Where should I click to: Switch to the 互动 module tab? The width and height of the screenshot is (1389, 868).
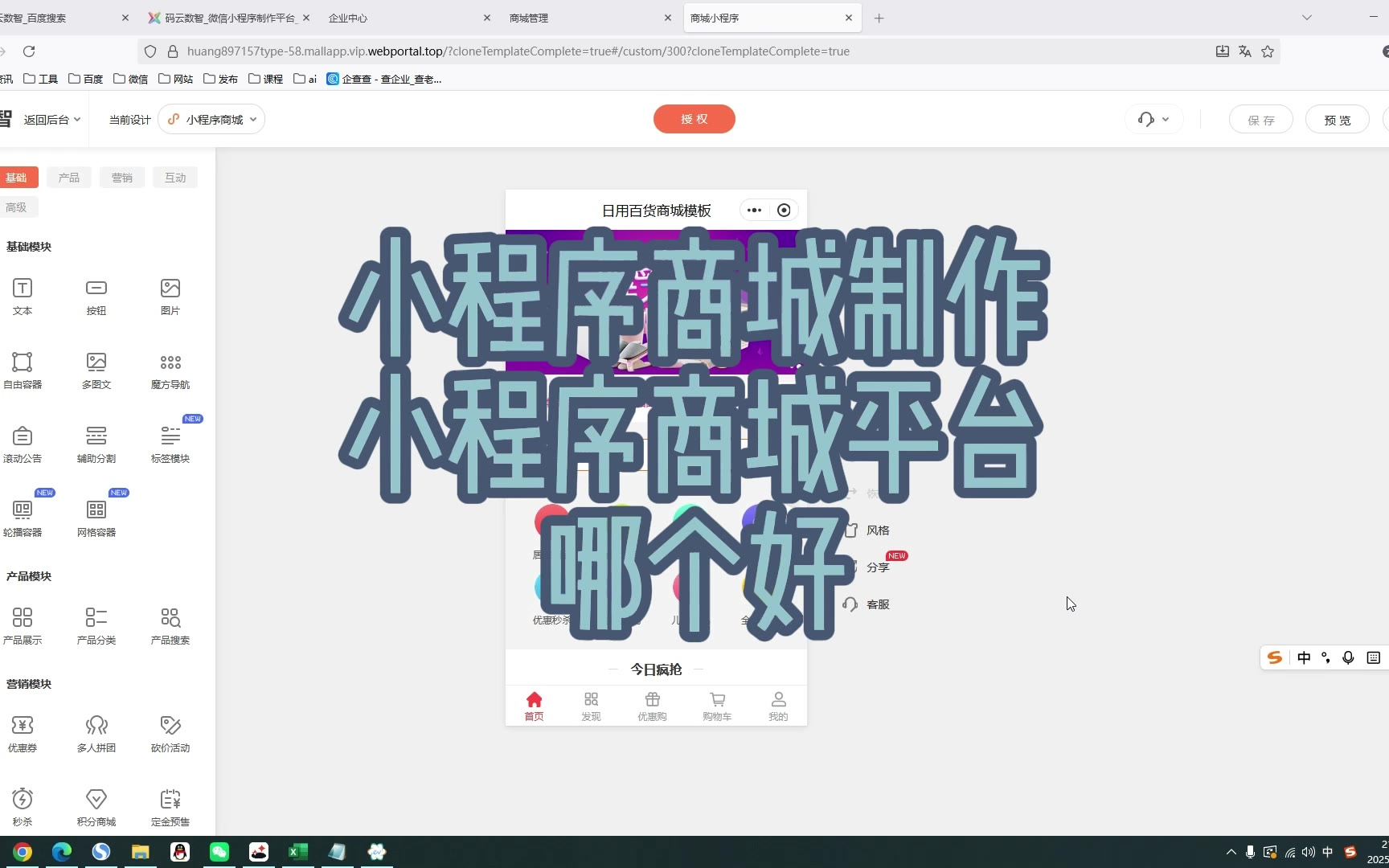point(175,178)
